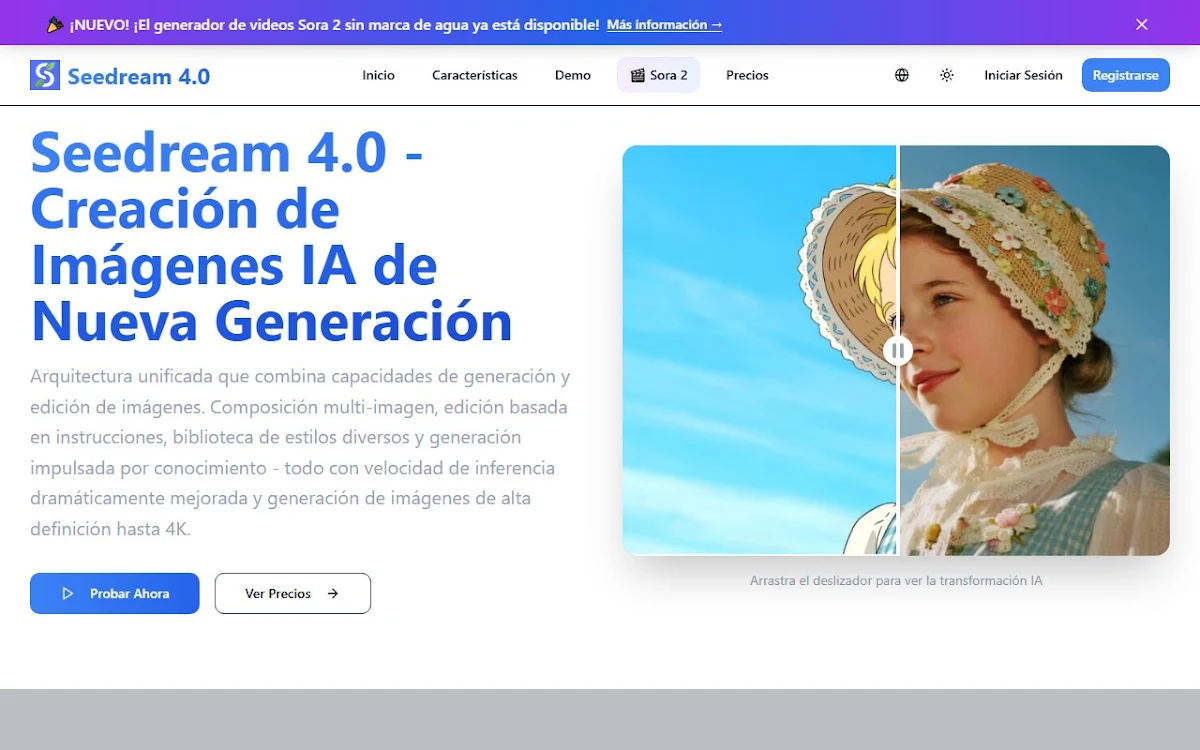Click the main hero heading text

(x=272, y=237)
